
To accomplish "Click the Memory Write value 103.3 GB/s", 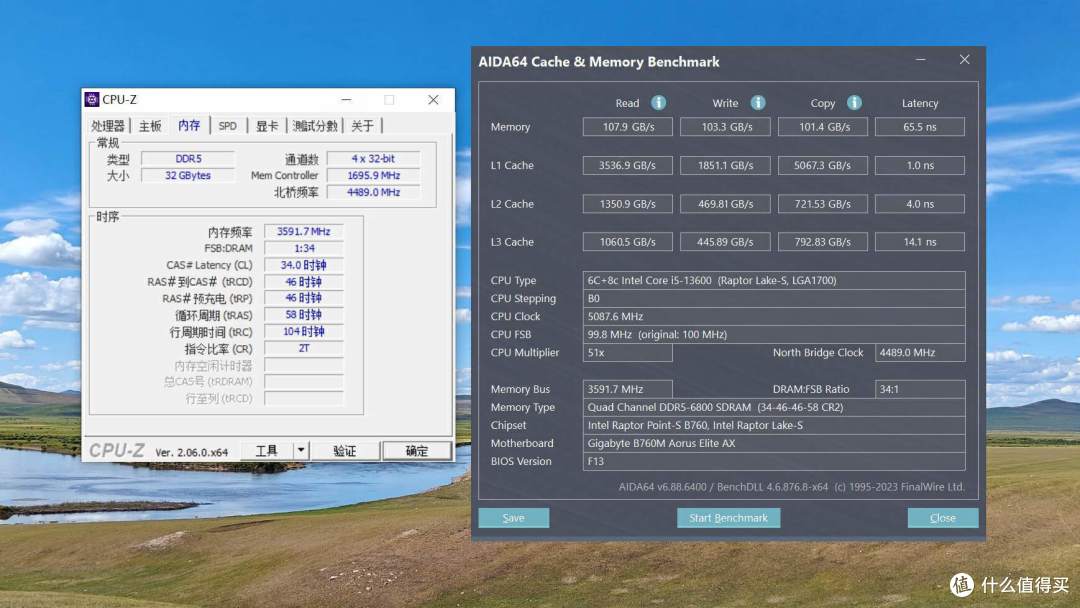I will (x=725, y=127).
